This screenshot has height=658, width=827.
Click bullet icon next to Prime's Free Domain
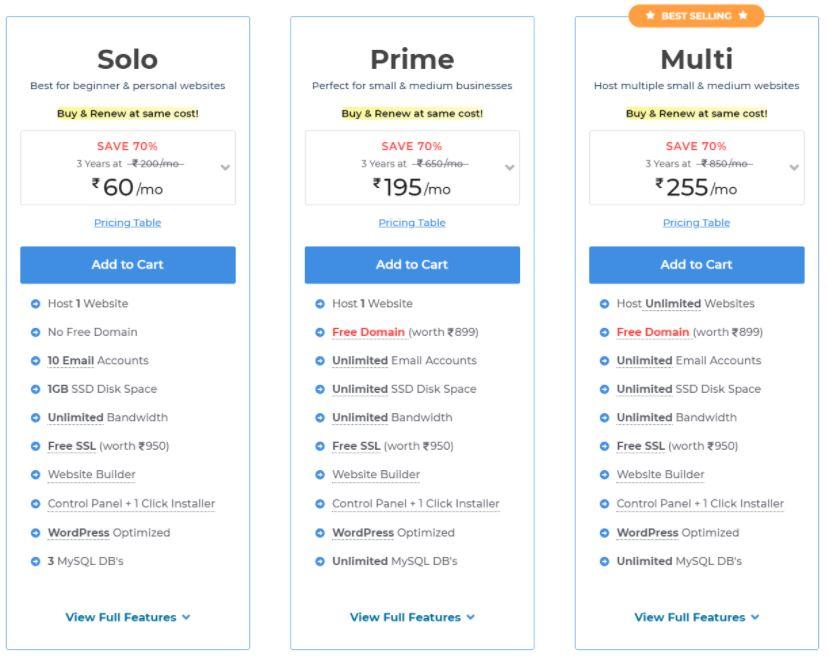click(x=320, y=333)
